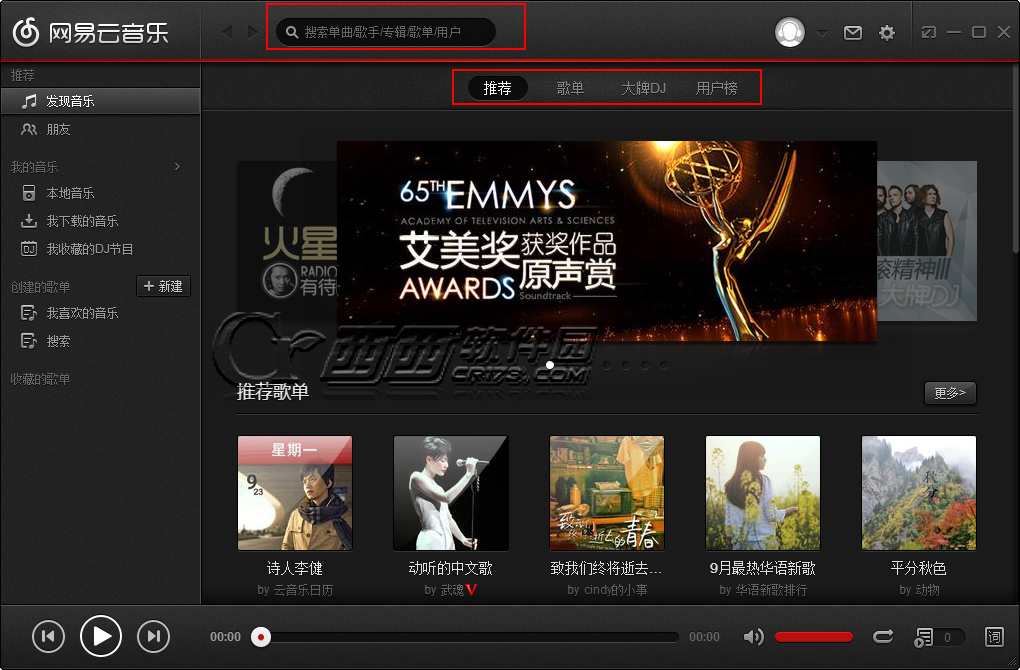Mute audio with the speaker icon

(x=753, y=637)
